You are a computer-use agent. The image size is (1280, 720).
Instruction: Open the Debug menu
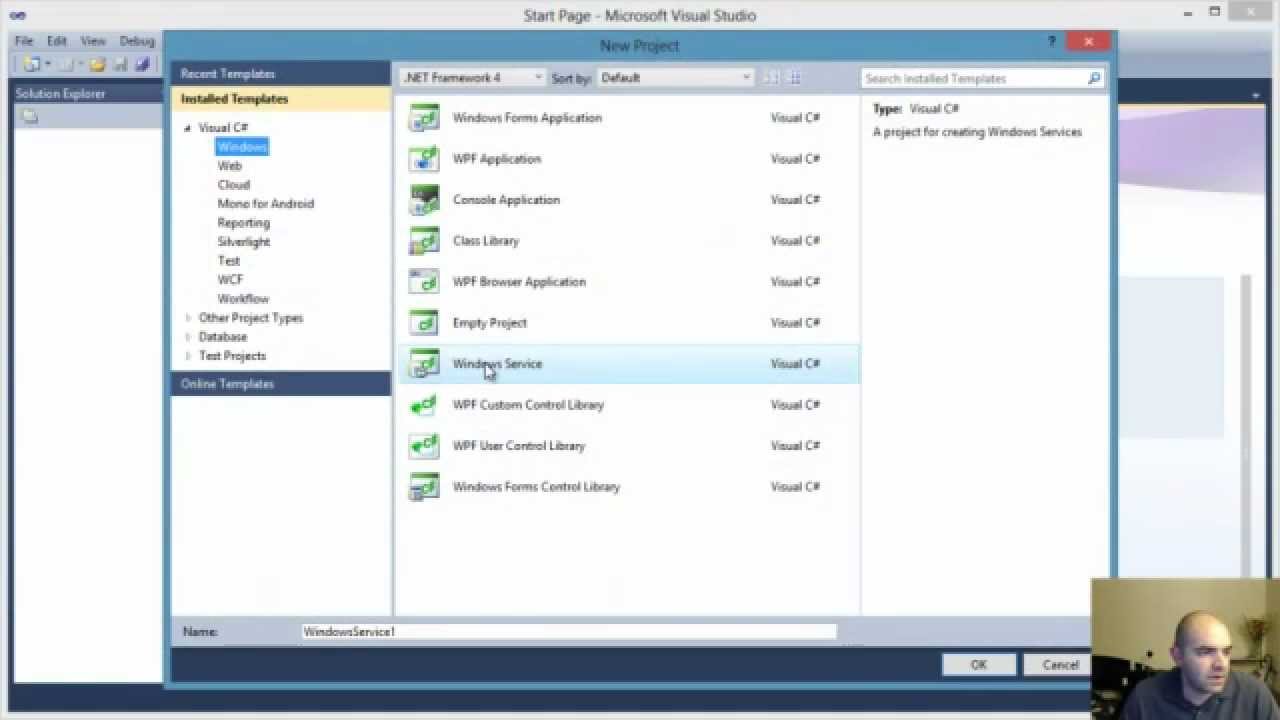[137, 41]
